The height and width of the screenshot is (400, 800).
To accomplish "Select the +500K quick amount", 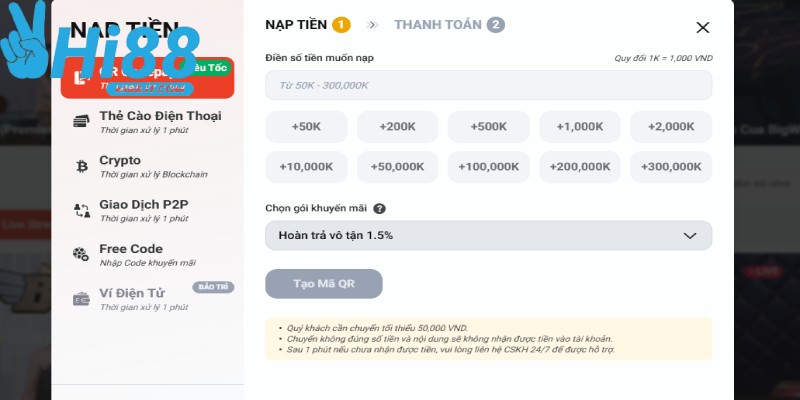I will 488,127.
